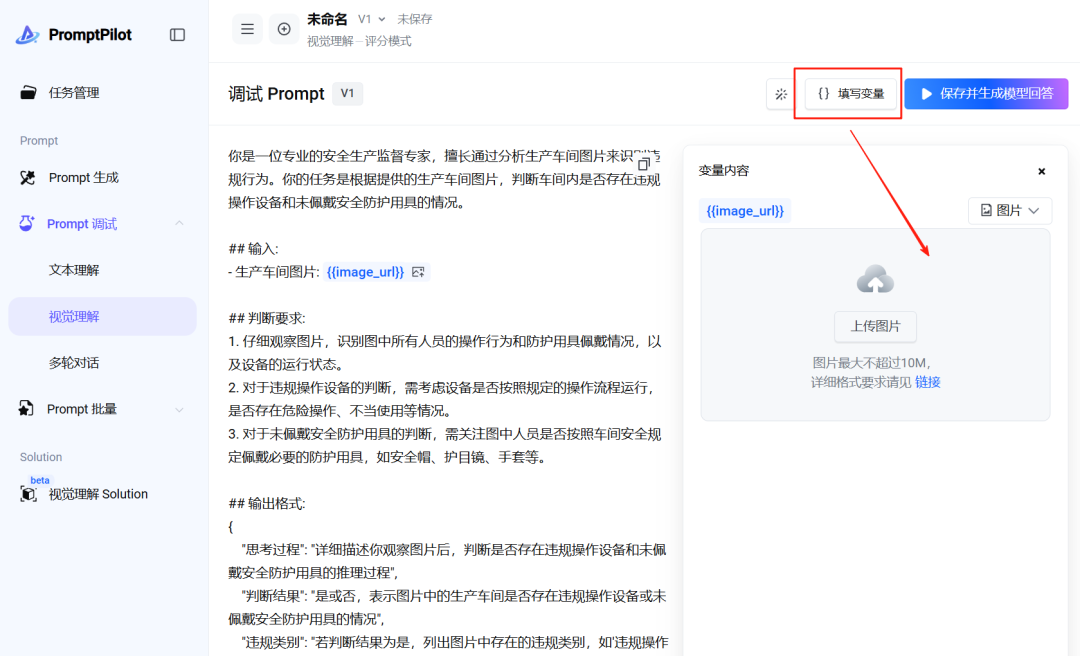Click the 未命名 task title
Image resolution: width=1080 pixels, height=656 pixels.
click(x=327, y=19)
